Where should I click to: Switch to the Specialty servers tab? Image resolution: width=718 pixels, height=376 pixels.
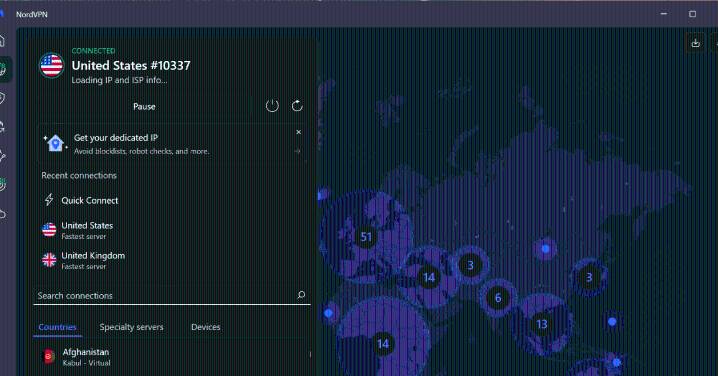pos(131,327)
